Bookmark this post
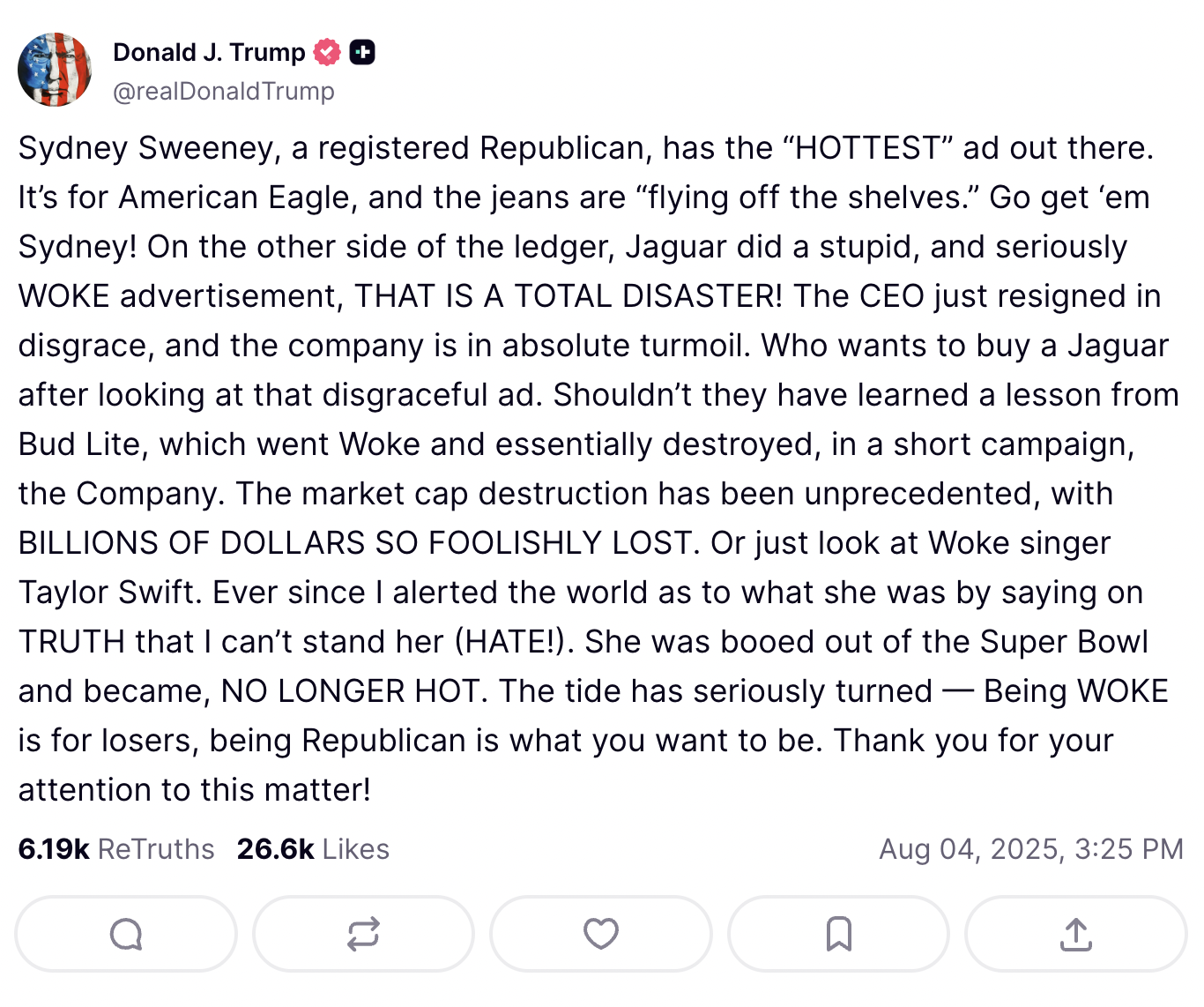The height and width of the screenshot is (1007, 1204). pyautogui.click(x=838, y=934)
